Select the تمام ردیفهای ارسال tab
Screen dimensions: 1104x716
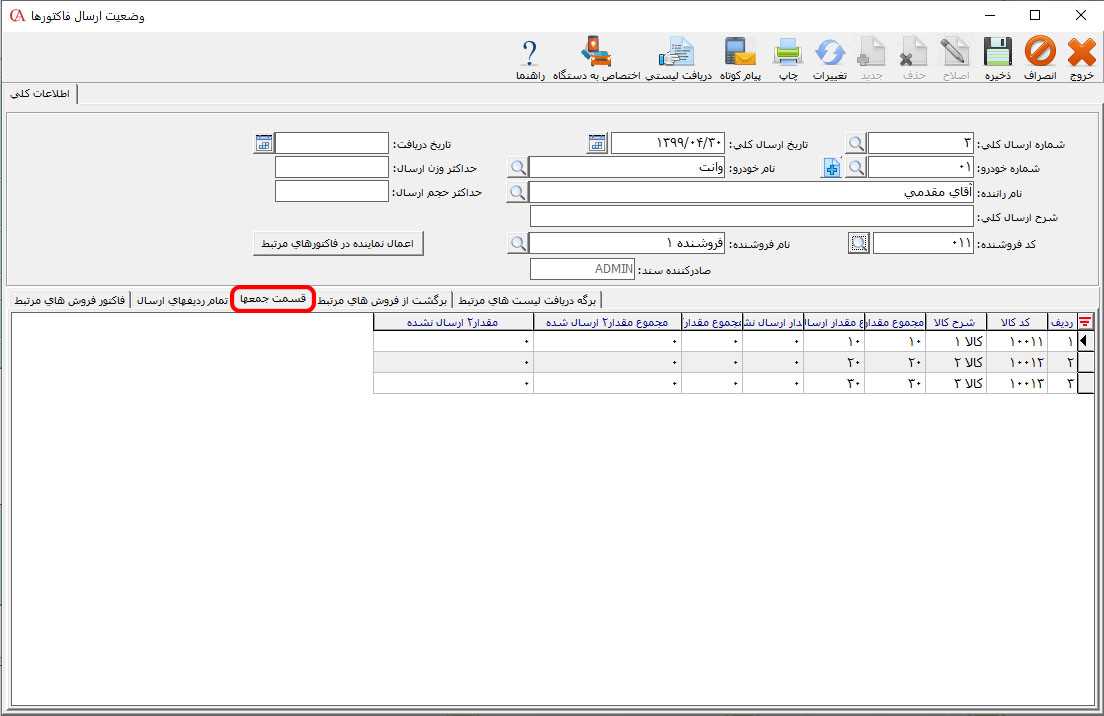(181, 300)
